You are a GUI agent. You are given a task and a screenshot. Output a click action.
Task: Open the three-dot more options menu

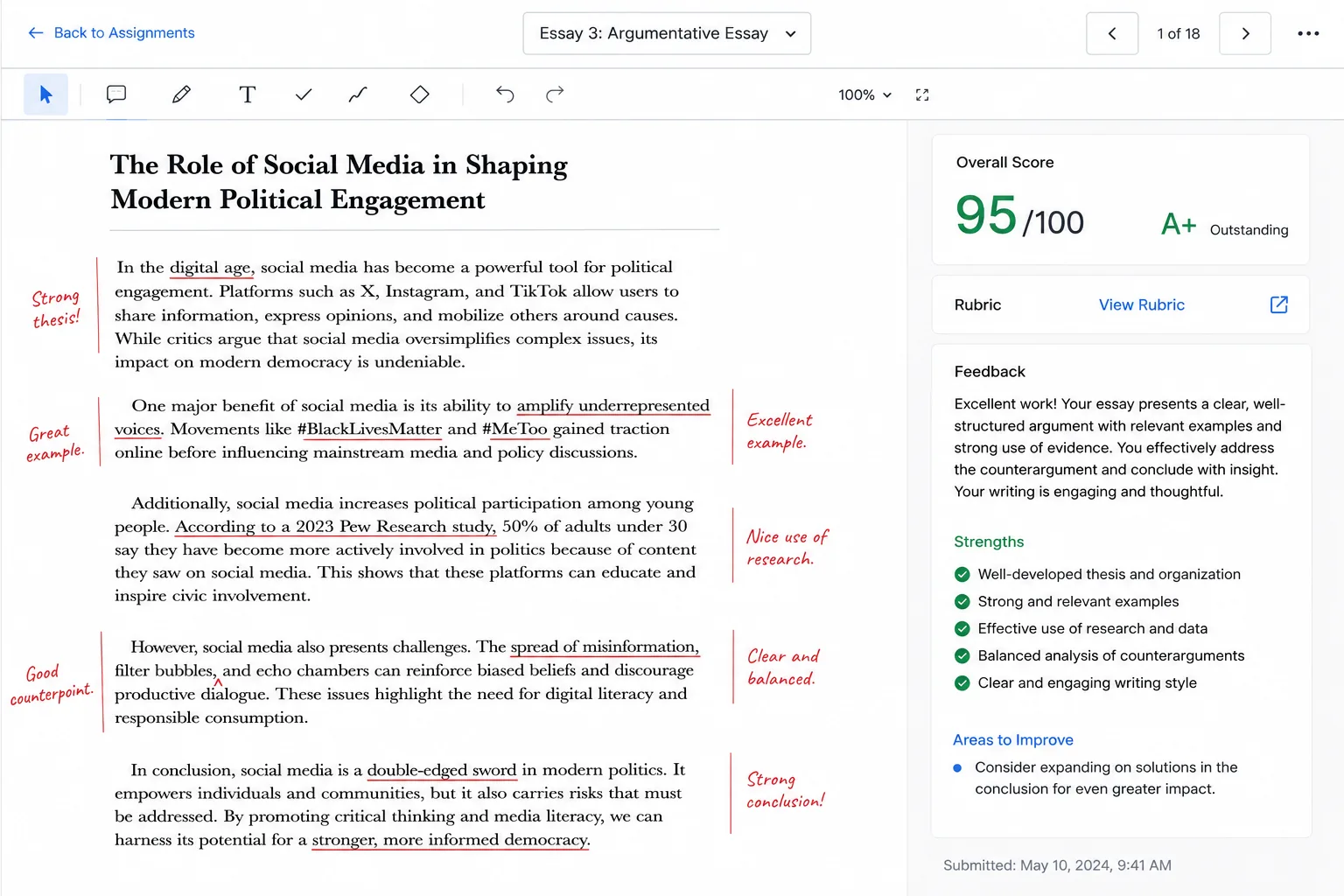coord(1308,33)
